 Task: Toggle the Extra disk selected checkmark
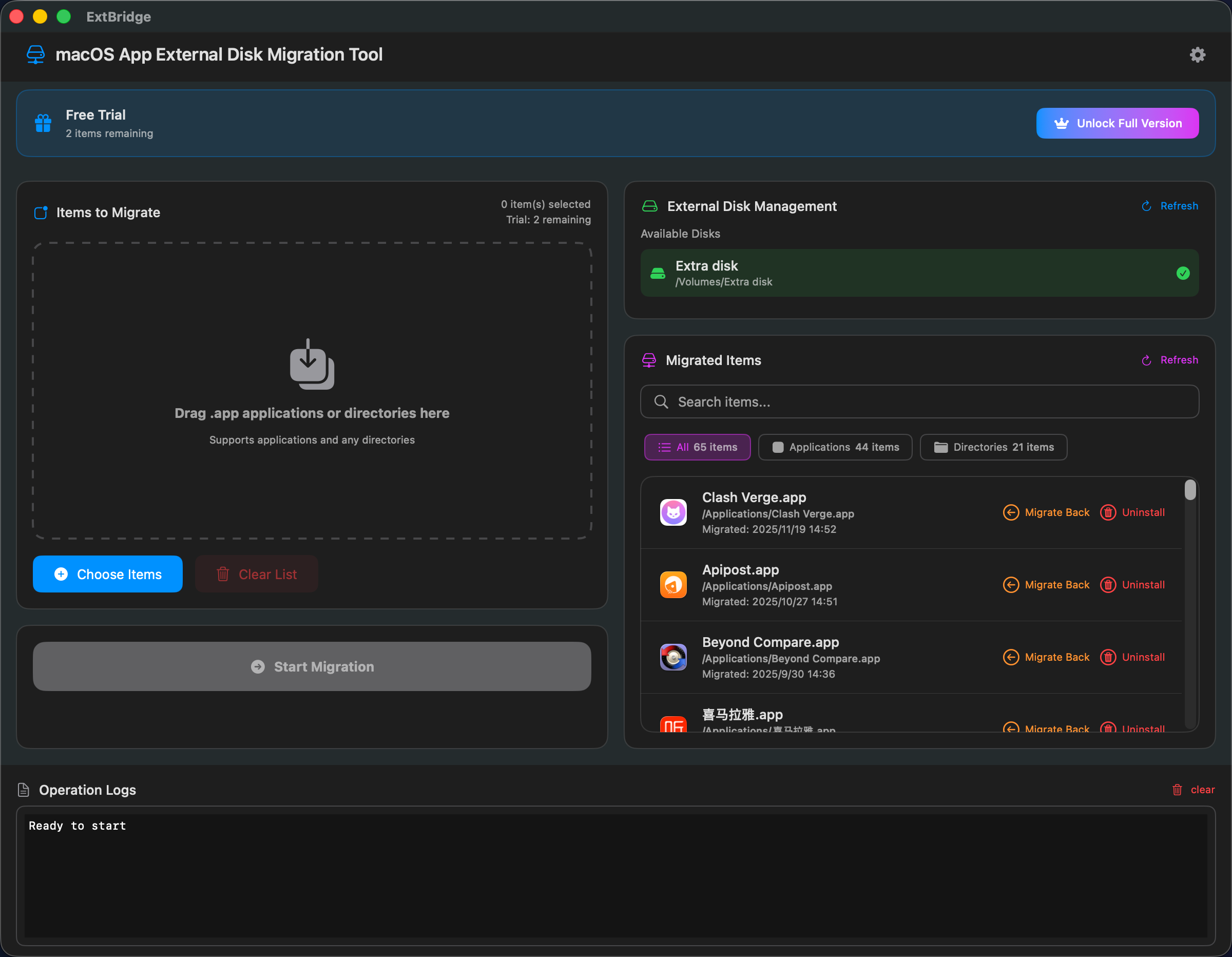(x=1183, y=273)
